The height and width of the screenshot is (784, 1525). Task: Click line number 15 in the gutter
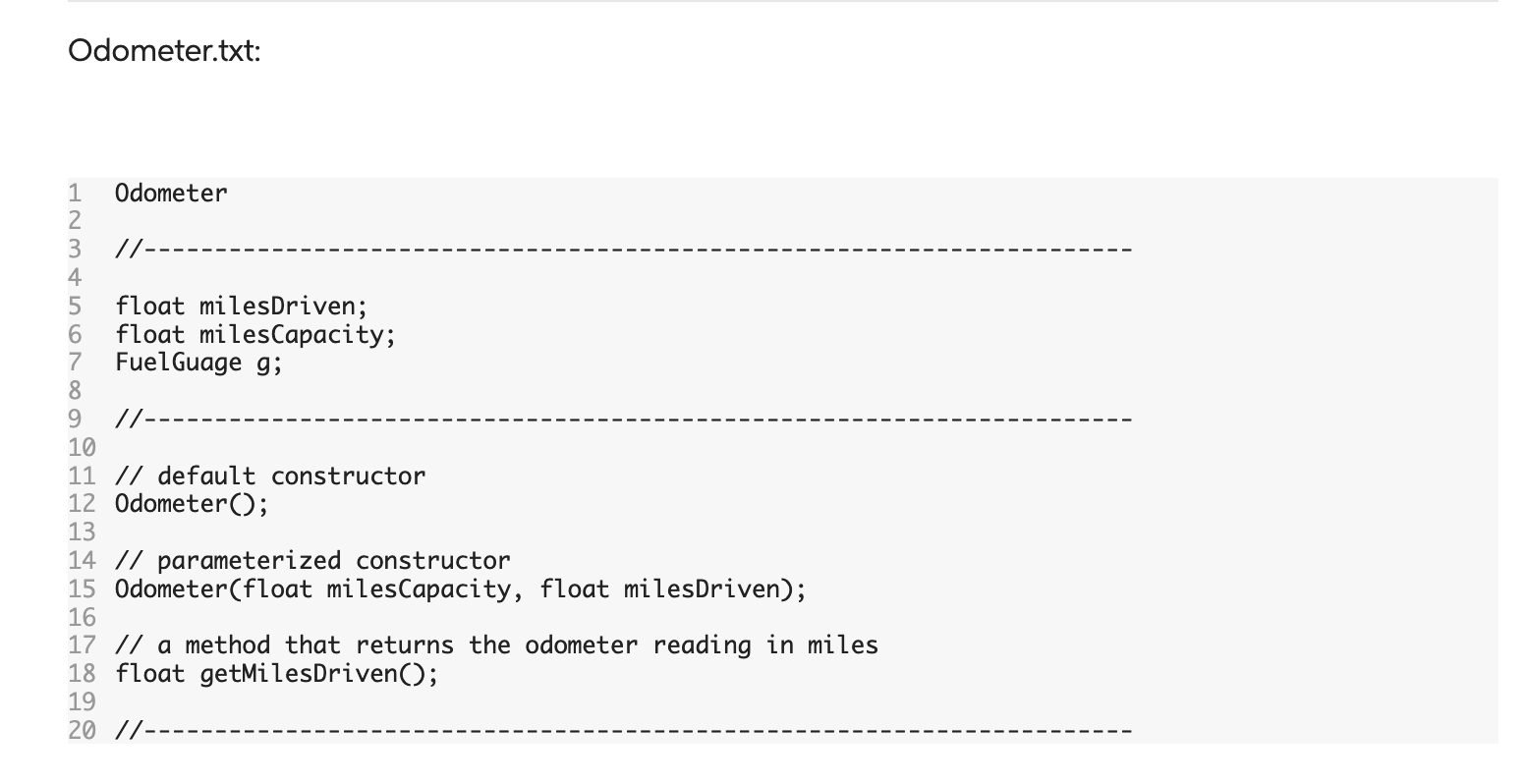tap(82, 589)
